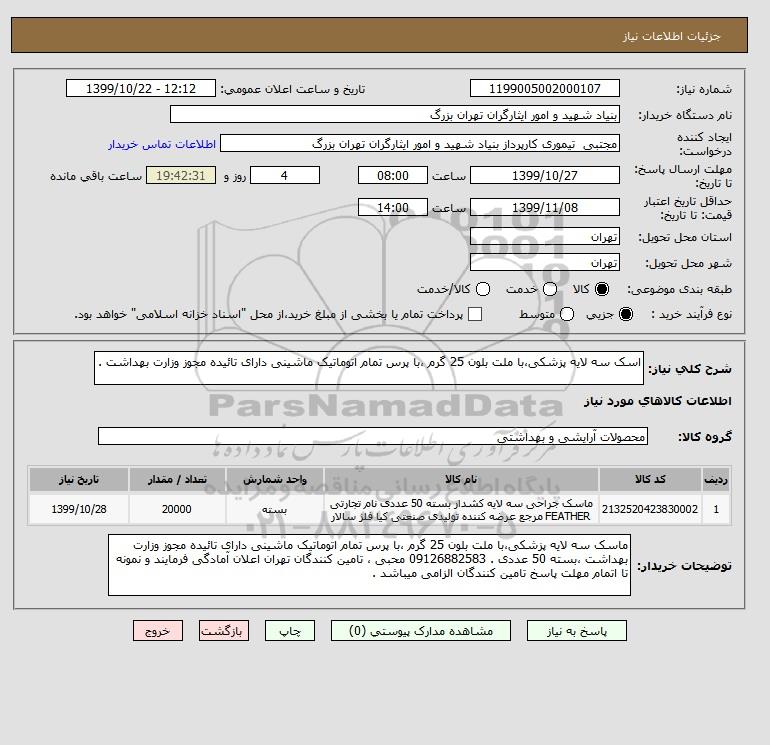Select the کالا/خدمت radio button
Viewport: 770px width, 745px height.
(483, 289)
